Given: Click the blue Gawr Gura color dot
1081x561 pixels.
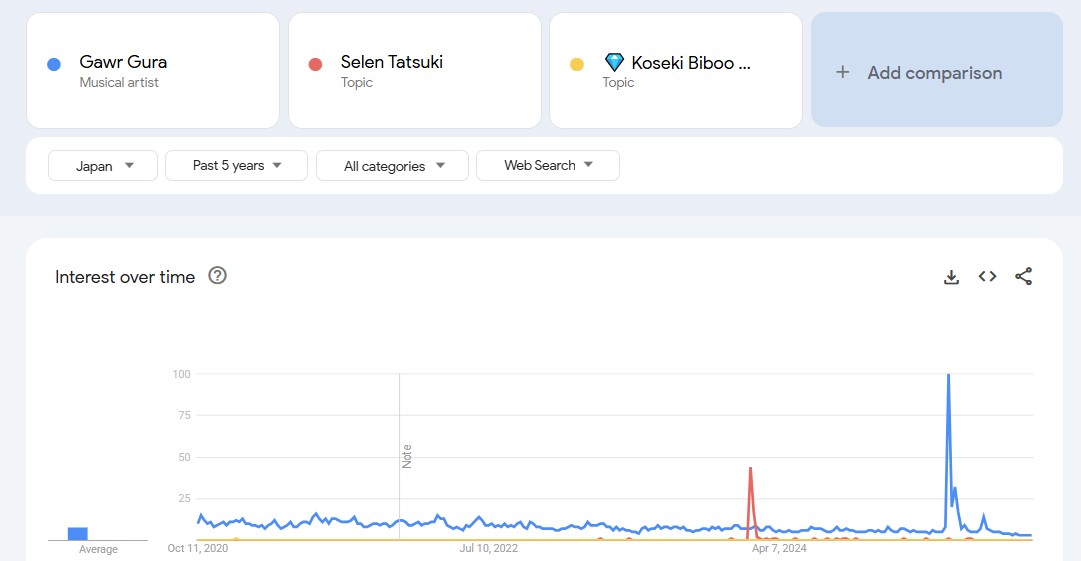Looking at the screenshot, I should [x=54, y=64].
